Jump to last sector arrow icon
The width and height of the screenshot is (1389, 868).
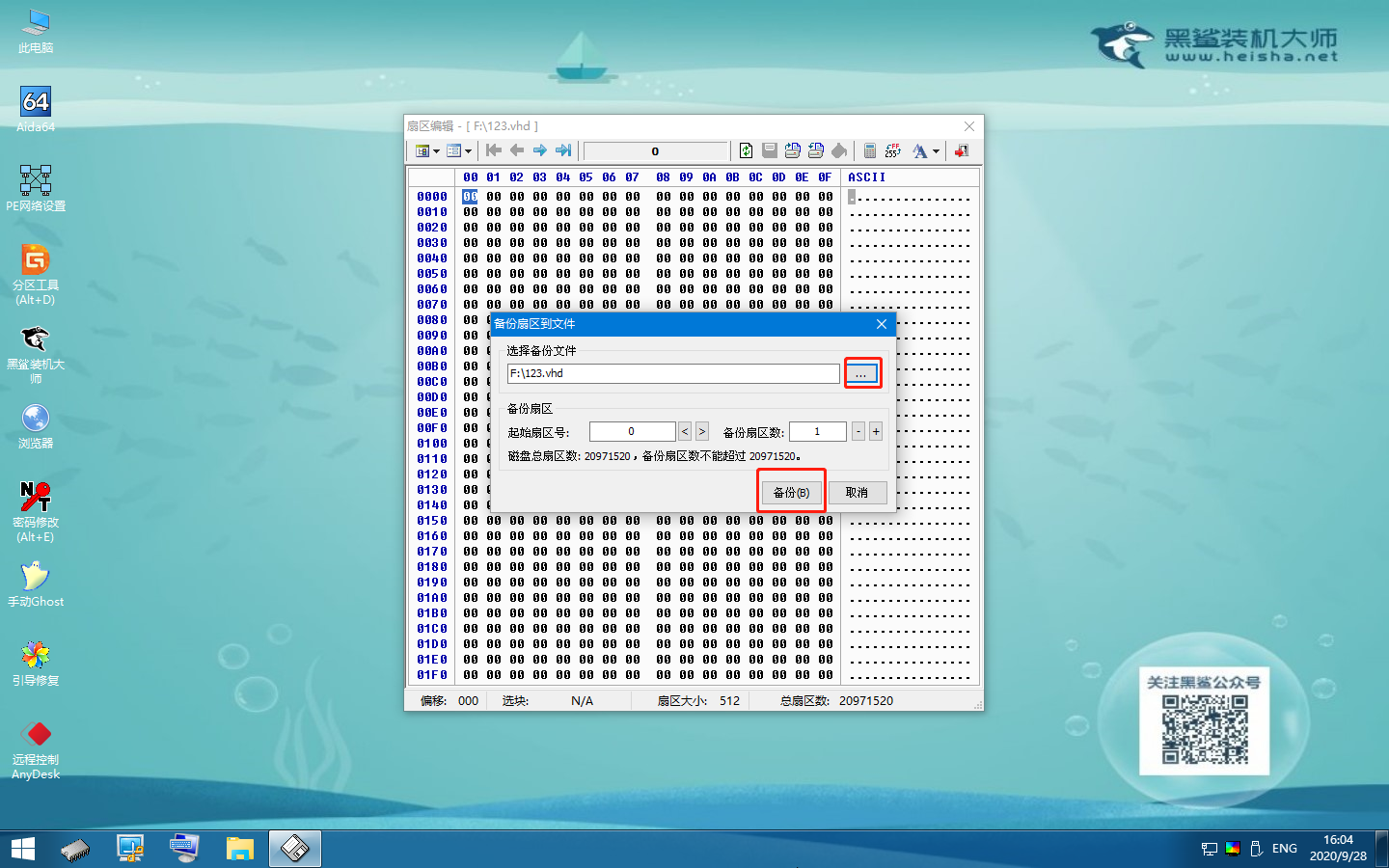click(563, 150)
